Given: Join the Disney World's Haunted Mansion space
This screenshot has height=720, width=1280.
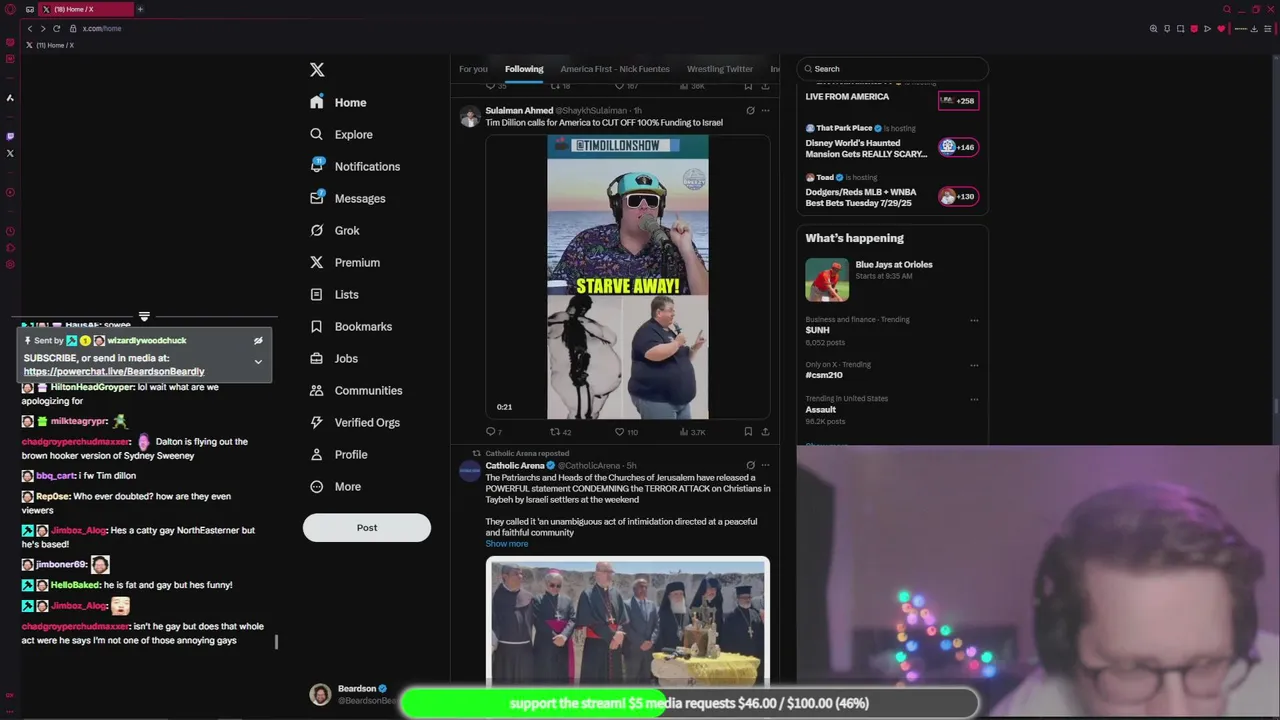Looking at the screenshot, I should coord(958,147).
